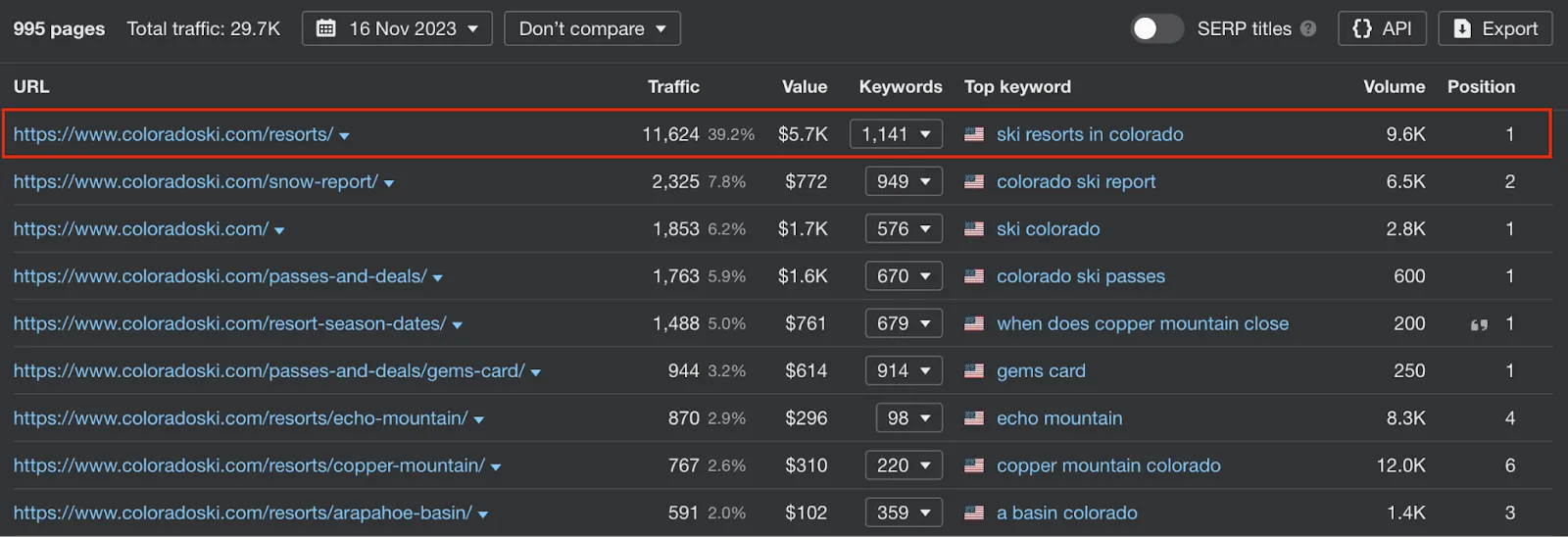
Task: Open the coloradoski.com homepage URL link
Action: pyautogui.click(x=141, y=228)
